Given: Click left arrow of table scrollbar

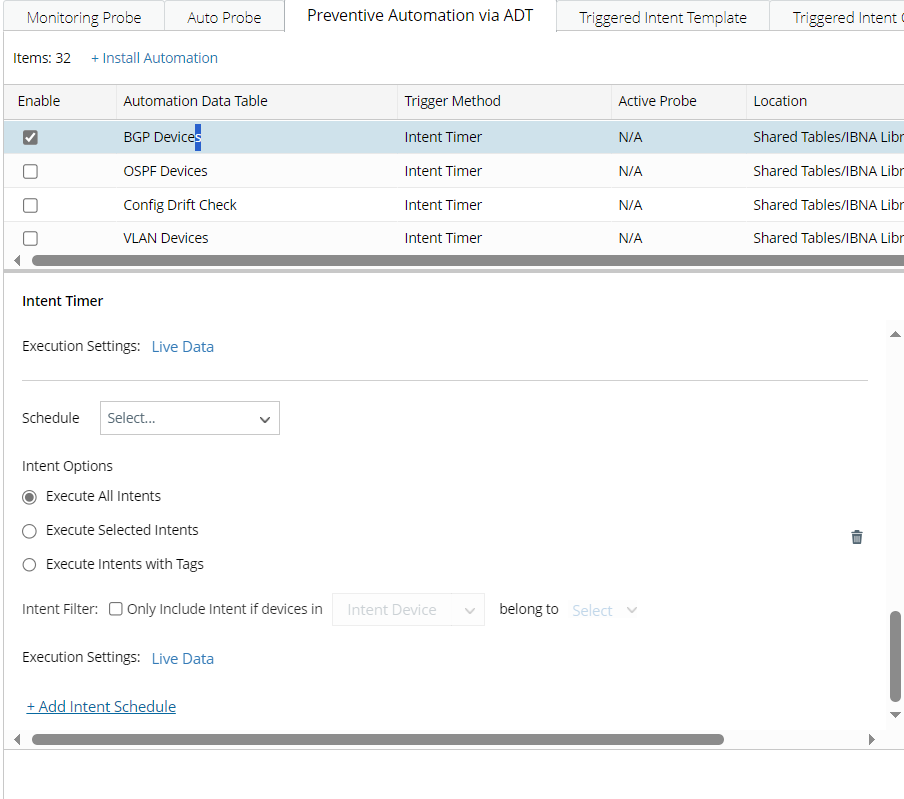Looking at the screenshot, I should (17, 260).
